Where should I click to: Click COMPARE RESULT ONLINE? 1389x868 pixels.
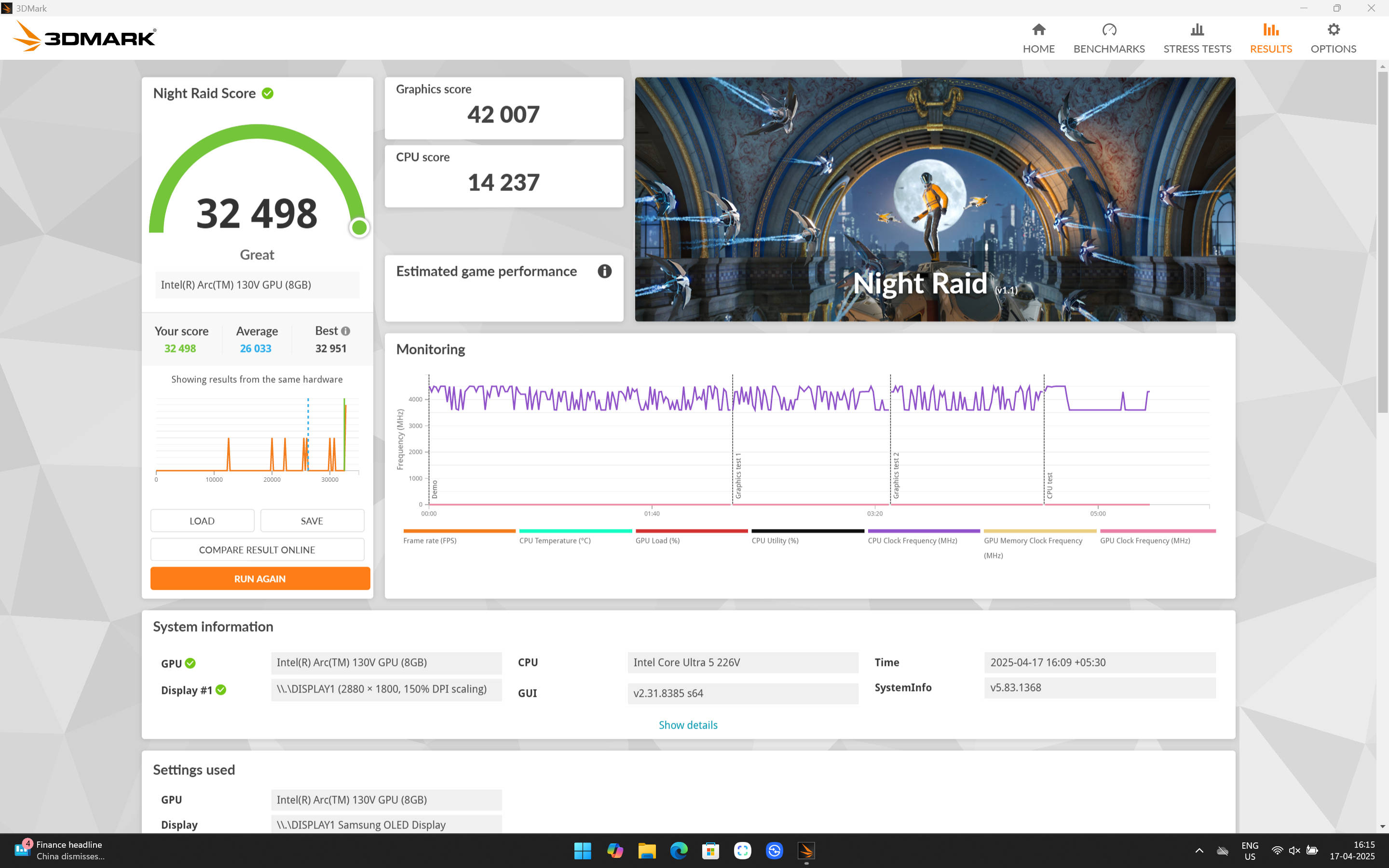point(257,549)
